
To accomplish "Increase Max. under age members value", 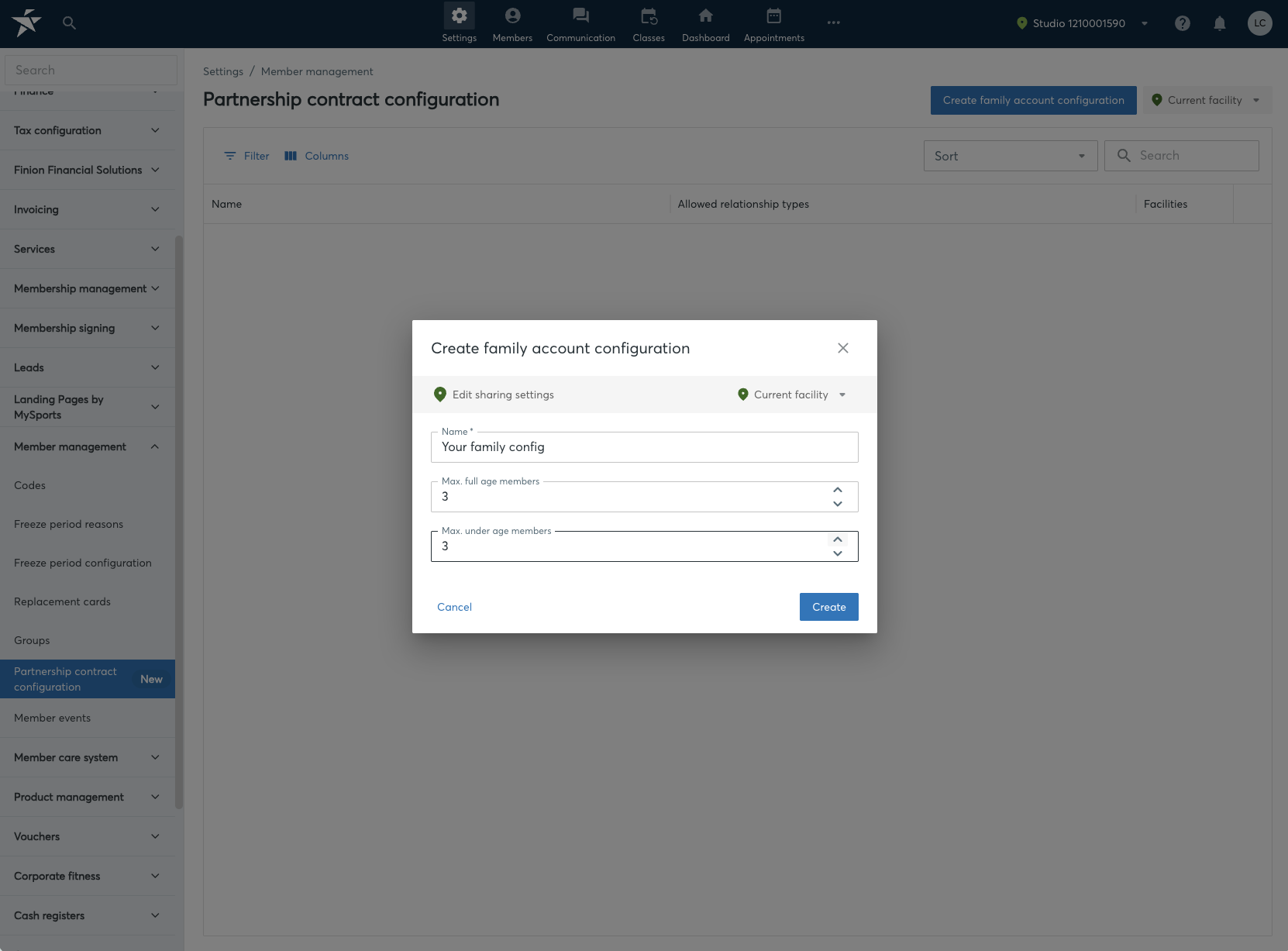I will click(837, 539).
